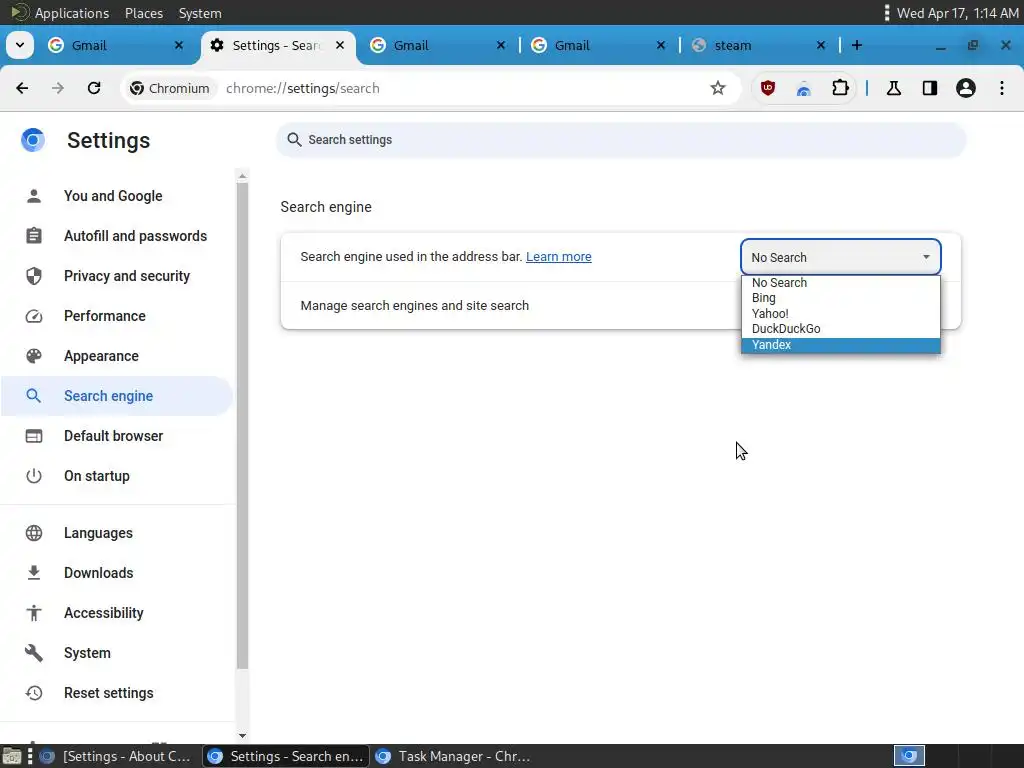This screenshot has height=768, width=1024.
Task: Click the sidebar scrollbar up arrow
Action: pyautogui.click(x=242, y=176)
